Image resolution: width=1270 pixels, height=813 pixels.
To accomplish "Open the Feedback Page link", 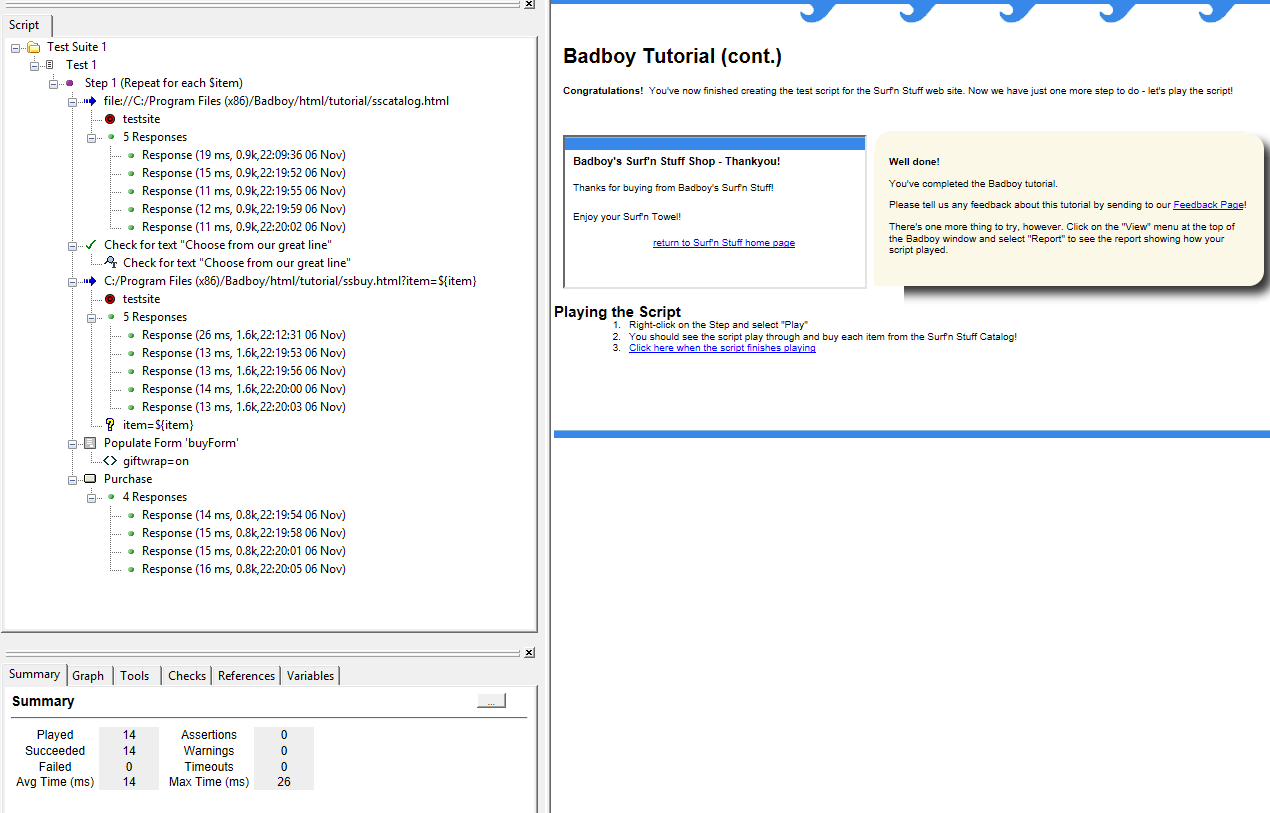I will [1208, 205].
